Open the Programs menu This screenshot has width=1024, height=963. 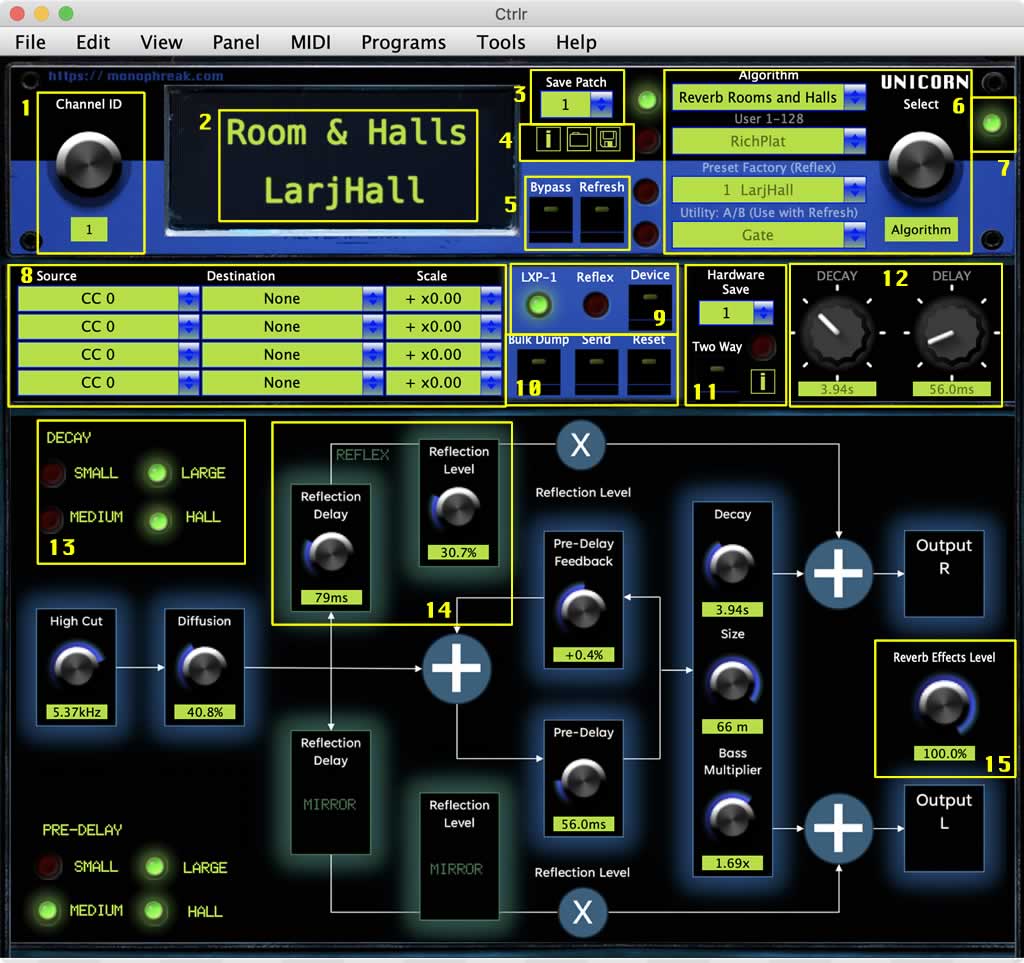click(x=403, y=42)
